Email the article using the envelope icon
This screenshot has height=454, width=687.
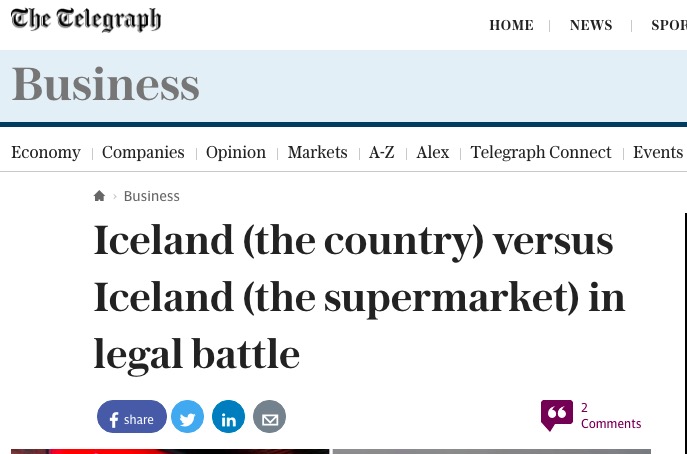(269, 417)
